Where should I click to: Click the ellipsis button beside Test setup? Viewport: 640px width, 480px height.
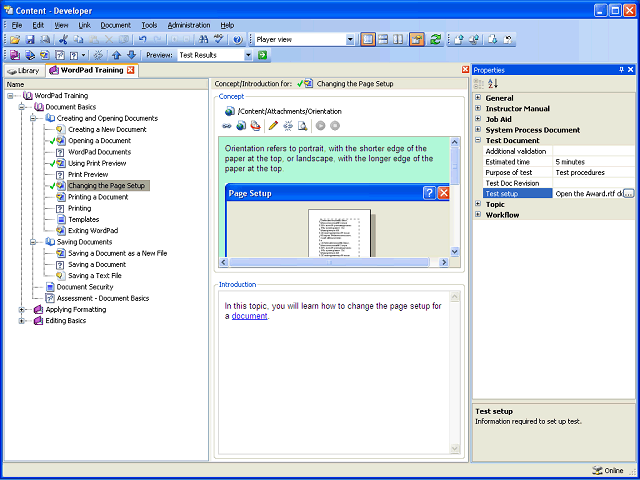pyautogui.click(x=629, y=193)
